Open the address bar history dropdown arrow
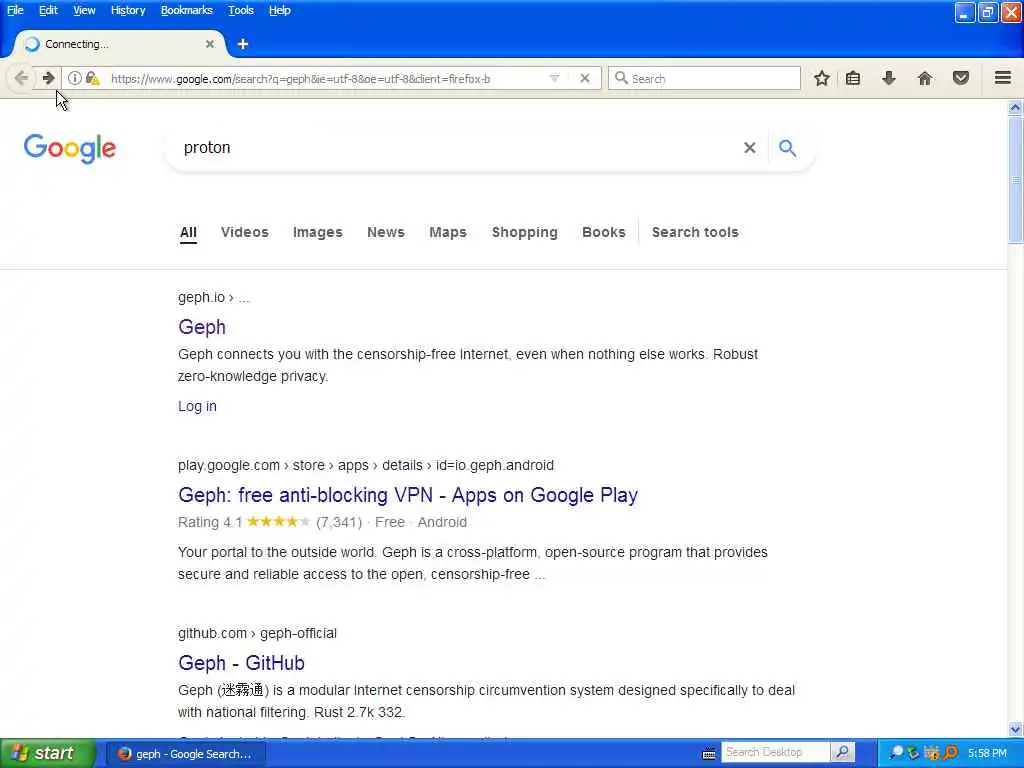 pos(554,78)
